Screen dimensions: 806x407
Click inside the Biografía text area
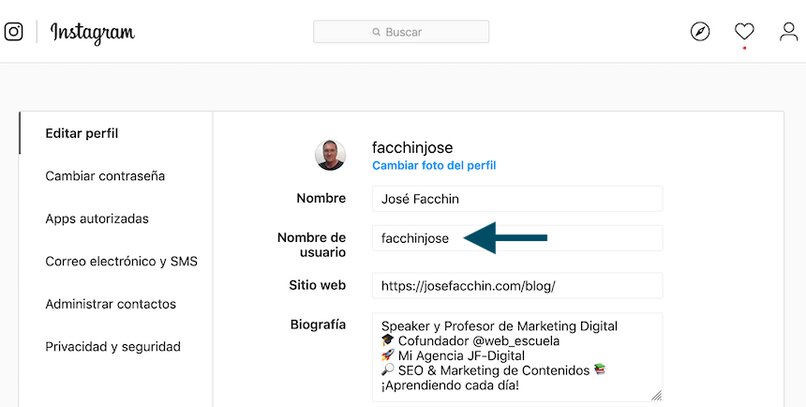tap(517, 357)
